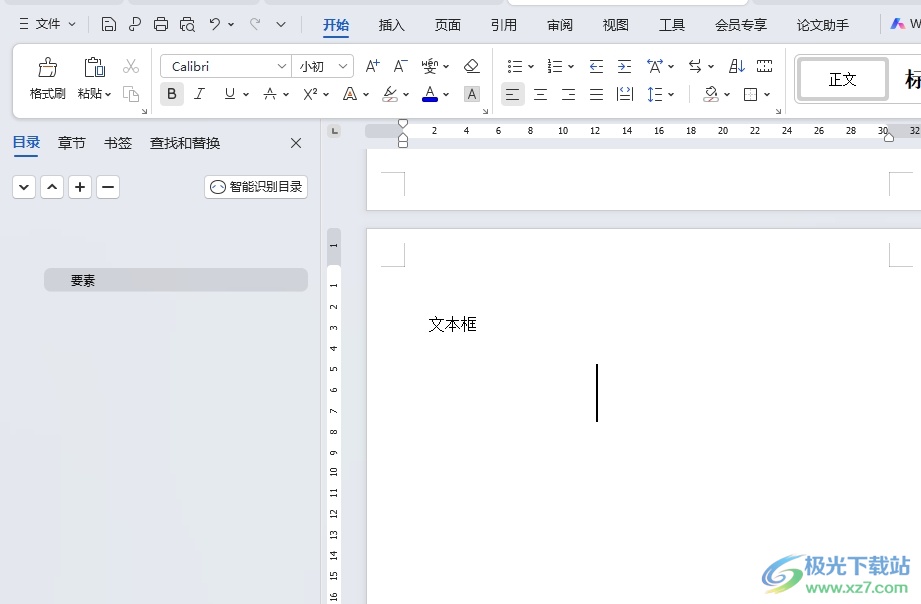Switch to the 插入 ribbon tab
921x604 pixels.
[x=392, y=25]
